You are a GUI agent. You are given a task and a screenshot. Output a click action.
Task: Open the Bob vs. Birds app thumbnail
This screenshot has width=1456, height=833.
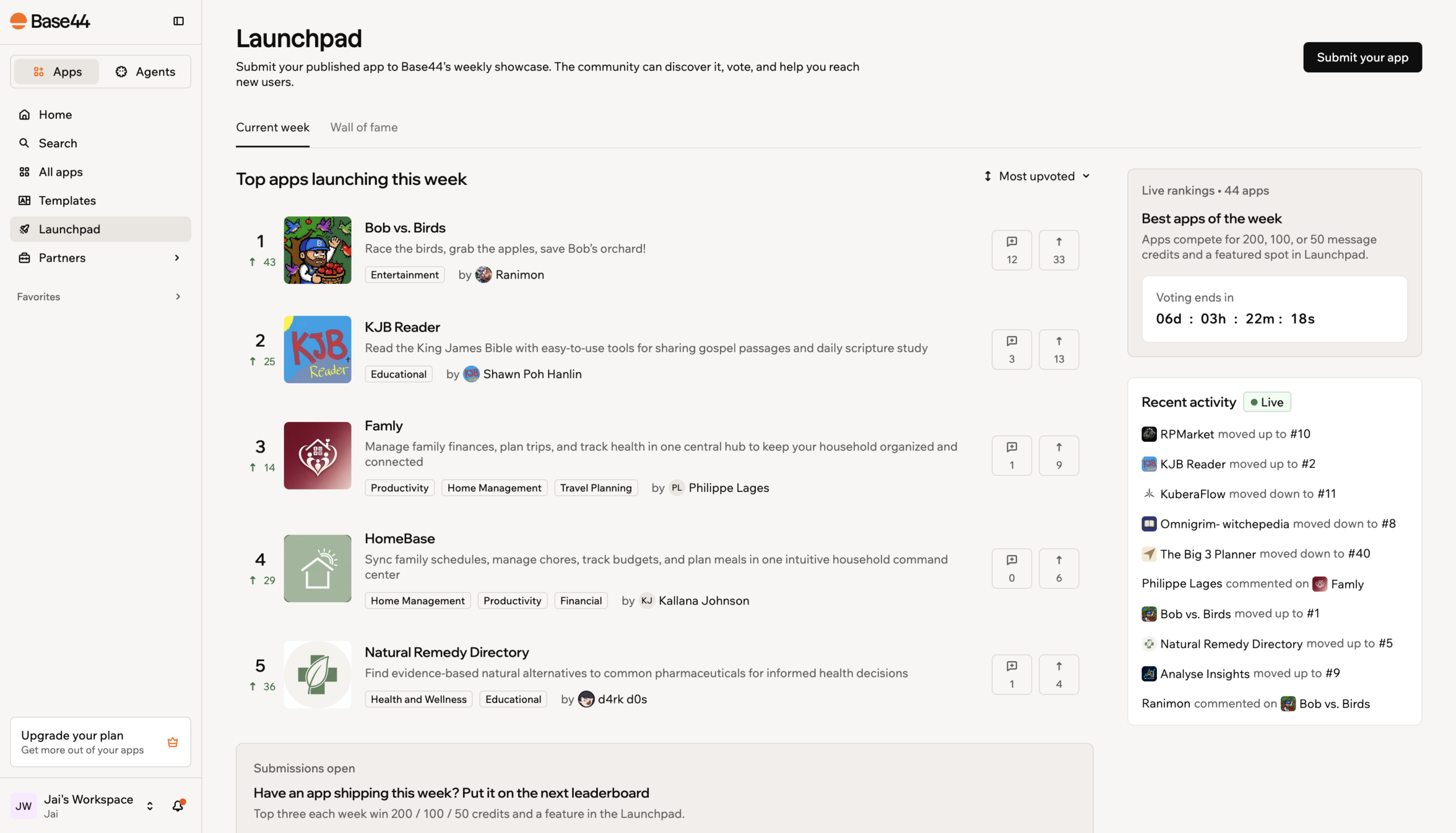pos(317,250)
